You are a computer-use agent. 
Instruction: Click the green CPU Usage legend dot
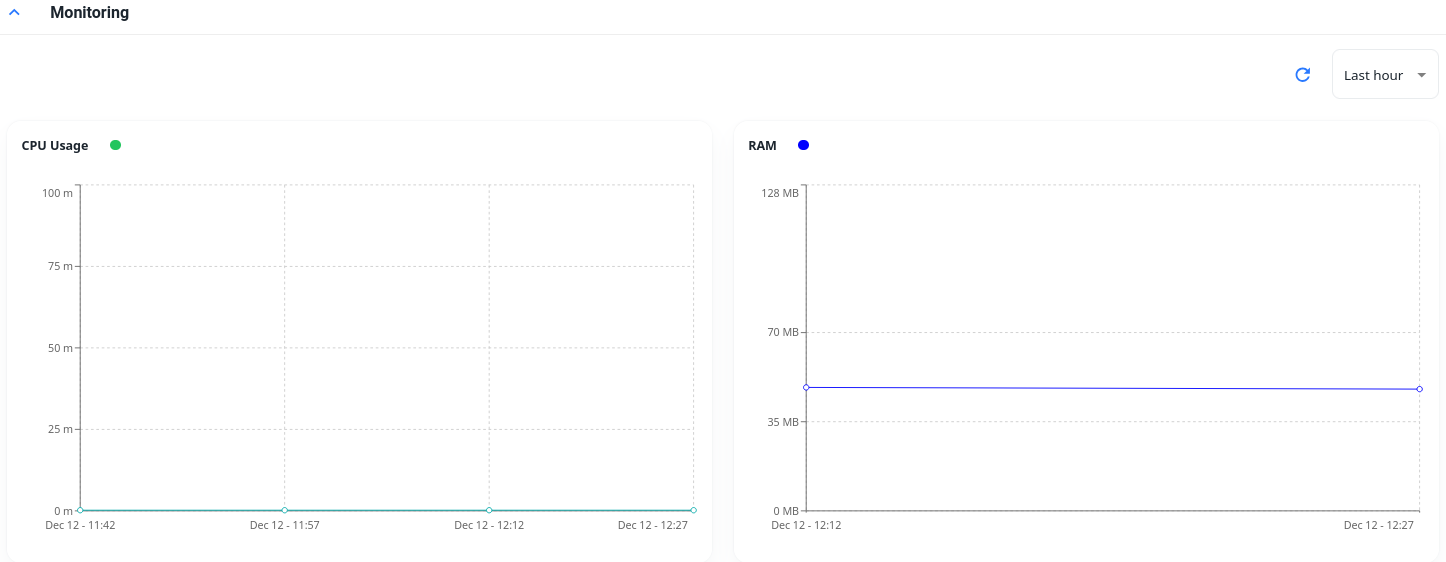(115, 145)
